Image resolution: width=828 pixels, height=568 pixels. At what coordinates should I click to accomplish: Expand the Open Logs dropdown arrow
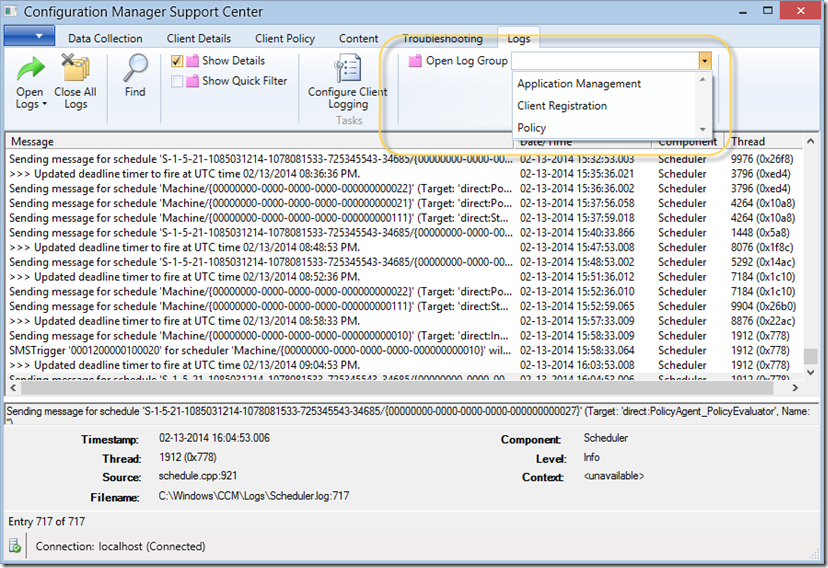coord(44,104)
